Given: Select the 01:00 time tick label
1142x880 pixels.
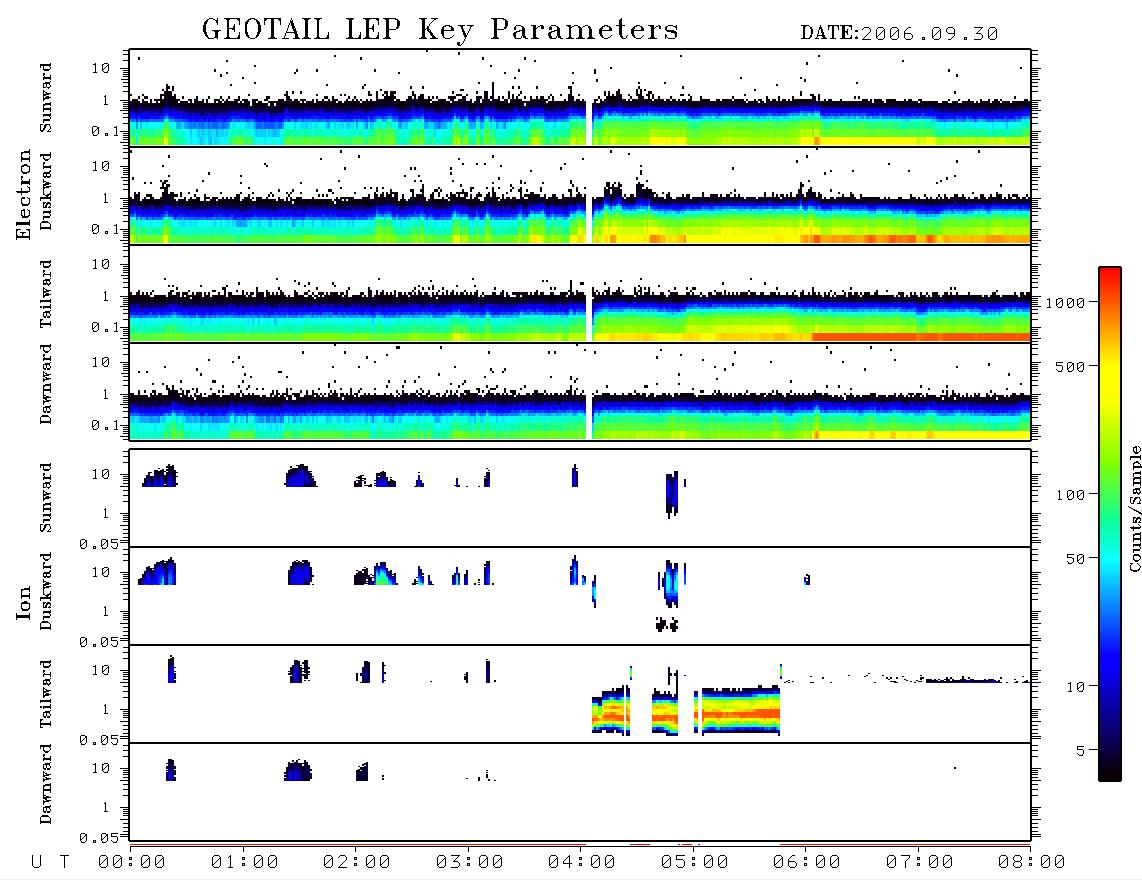Looking at the screenshot, I should pos(244,863).
